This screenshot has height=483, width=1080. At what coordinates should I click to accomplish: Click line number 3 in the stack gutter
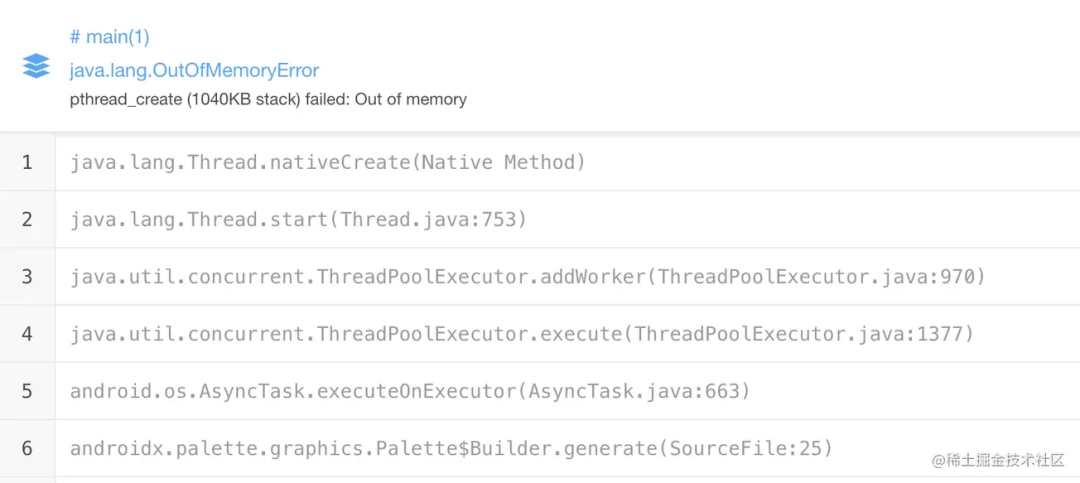point(27,277)
